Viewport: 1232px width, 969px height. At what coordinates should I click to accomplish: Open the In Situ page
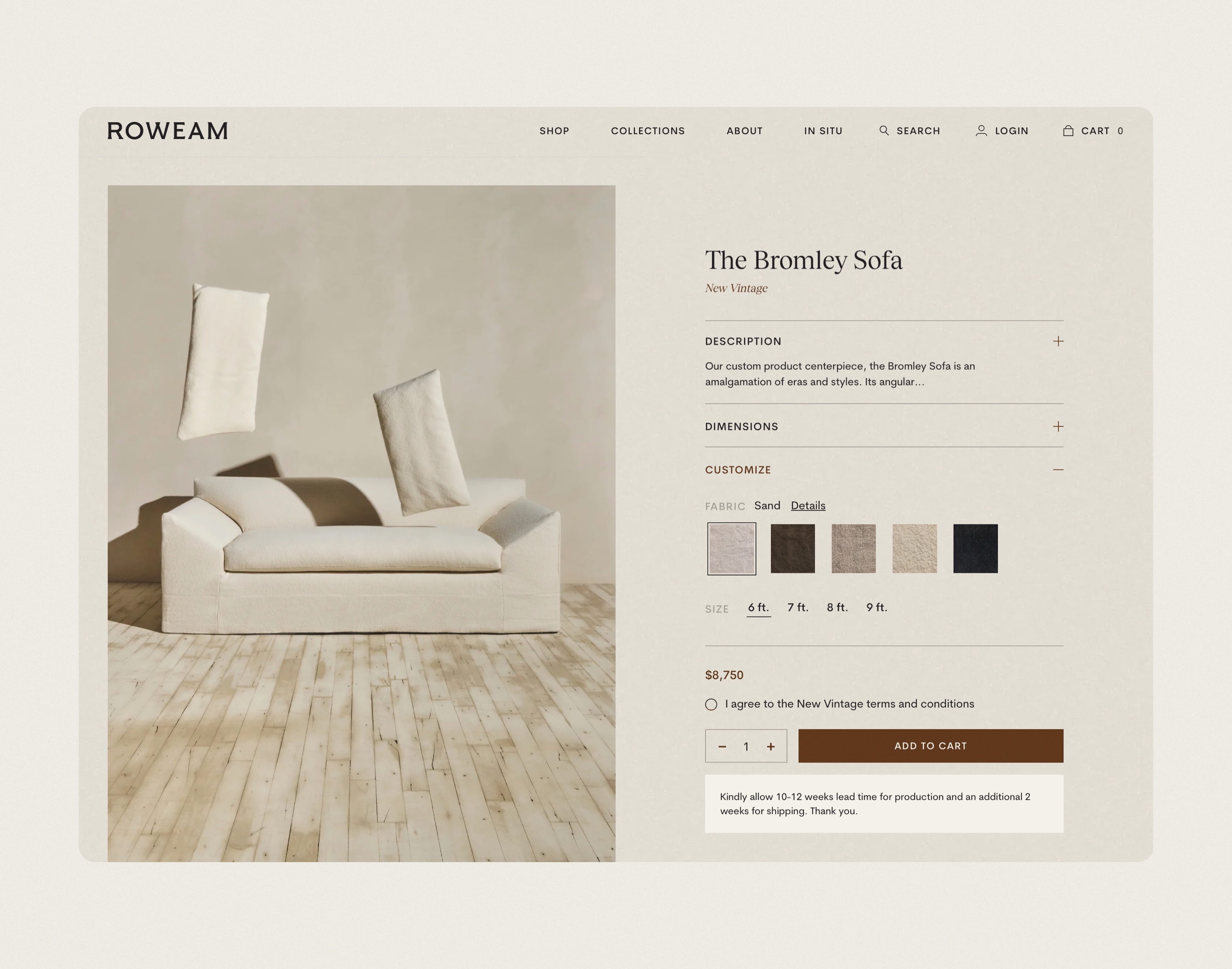pyautogui.click(x=823, y=131)
